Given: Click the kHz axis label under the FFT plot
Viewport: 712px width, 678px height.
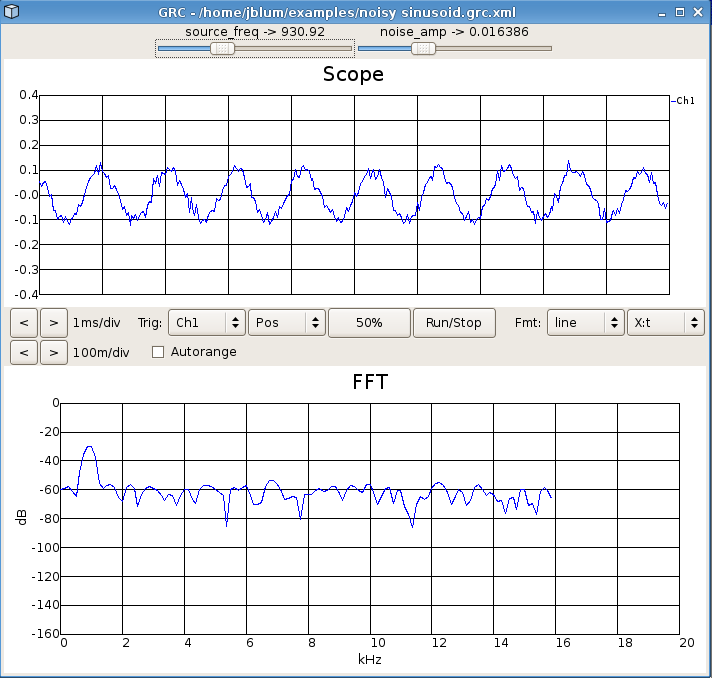Looking at the screenshot, I should [370, 659].
